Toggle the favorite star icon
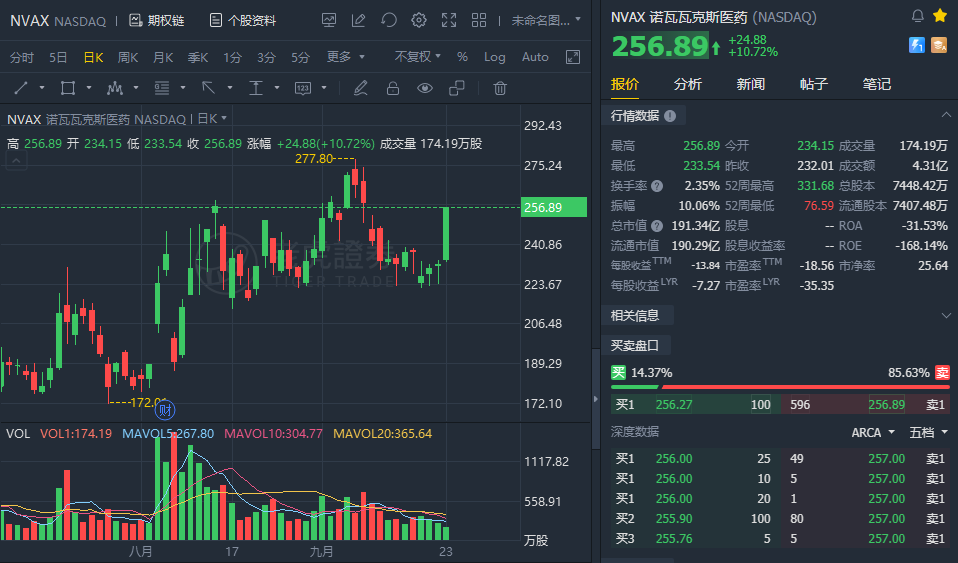958x563 pixels. click(940, 16)
